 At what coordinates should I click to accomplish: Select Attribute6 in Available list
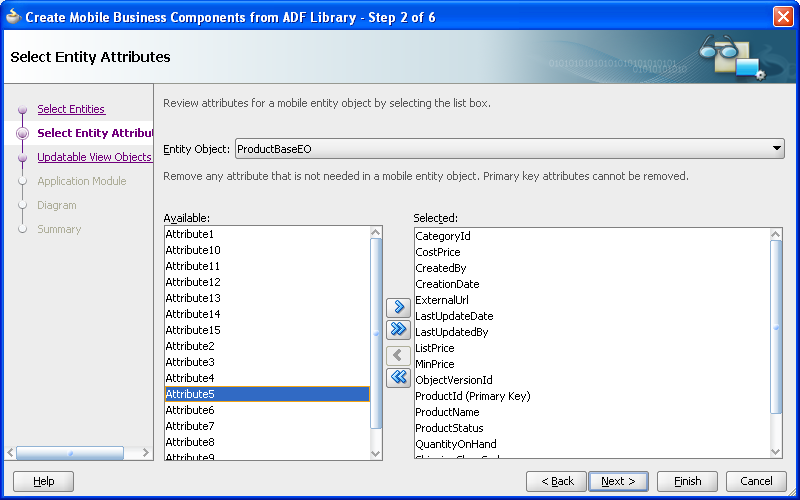pyautogui.click(x=267, y=410)
